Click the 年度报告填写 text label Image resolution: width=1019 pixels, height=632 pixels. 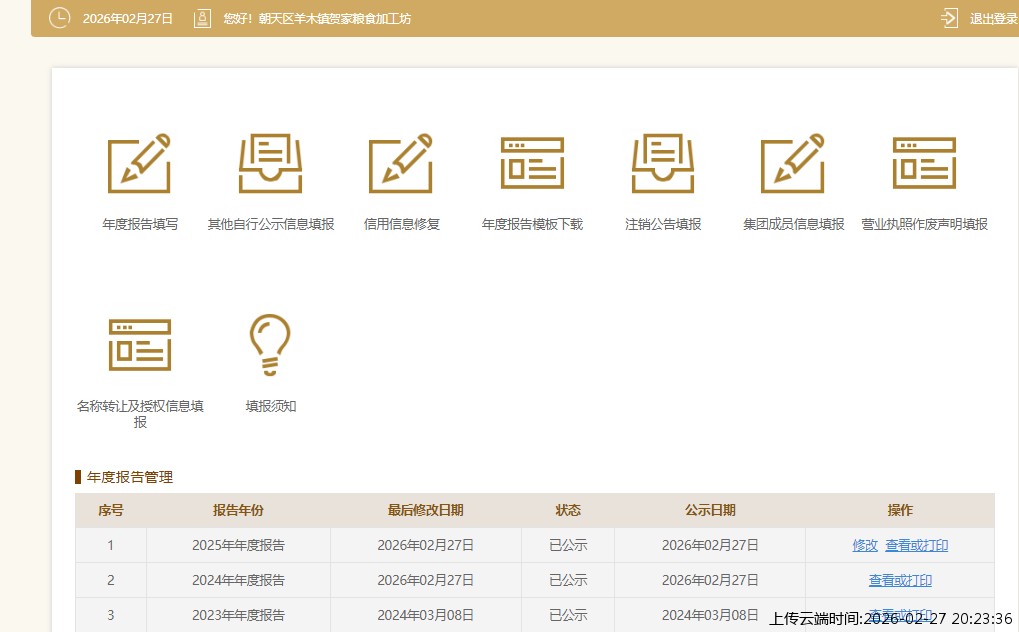click(x=140, y=225)
